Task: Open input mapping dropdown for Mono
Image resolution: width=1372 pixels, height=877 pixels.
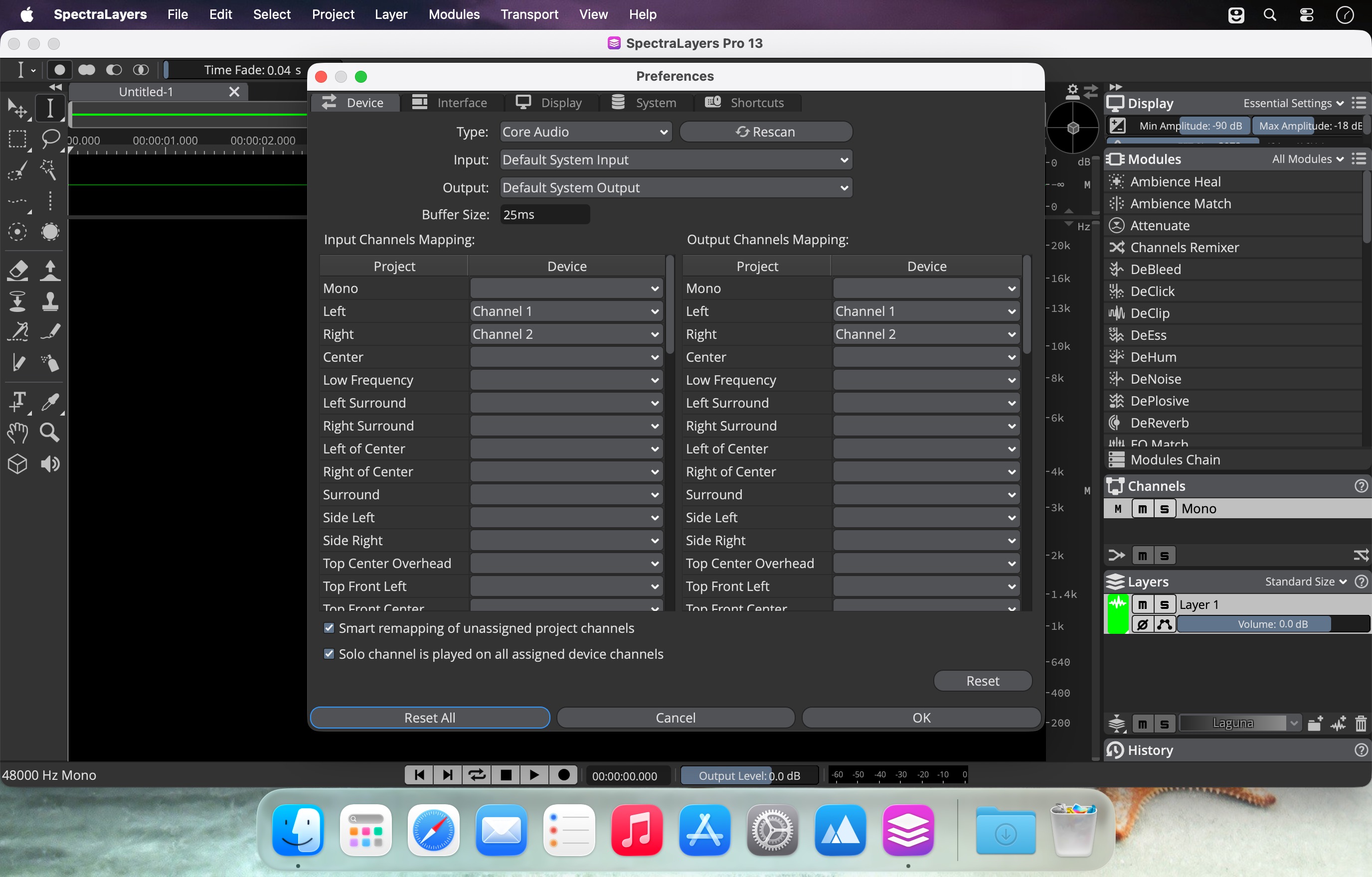Action: [x=566, y=288]
